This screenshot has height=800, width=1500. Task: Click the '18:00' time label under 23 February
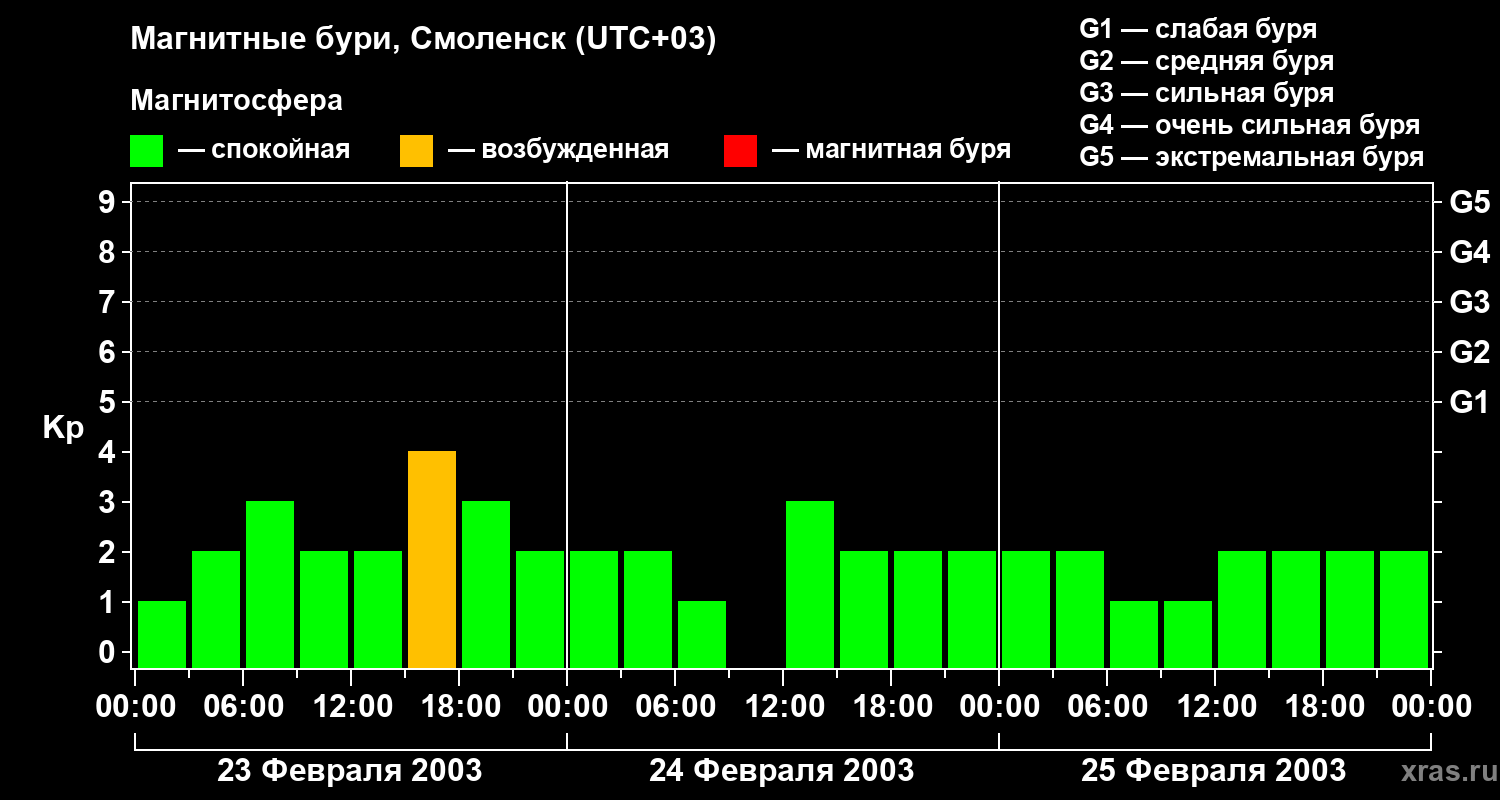[459, 707]
